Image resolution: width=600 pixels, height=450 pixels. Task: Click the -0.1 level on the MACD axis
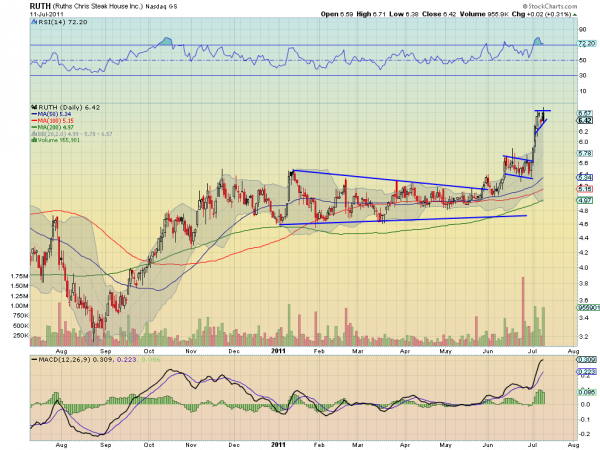click(x=584, y=419)
